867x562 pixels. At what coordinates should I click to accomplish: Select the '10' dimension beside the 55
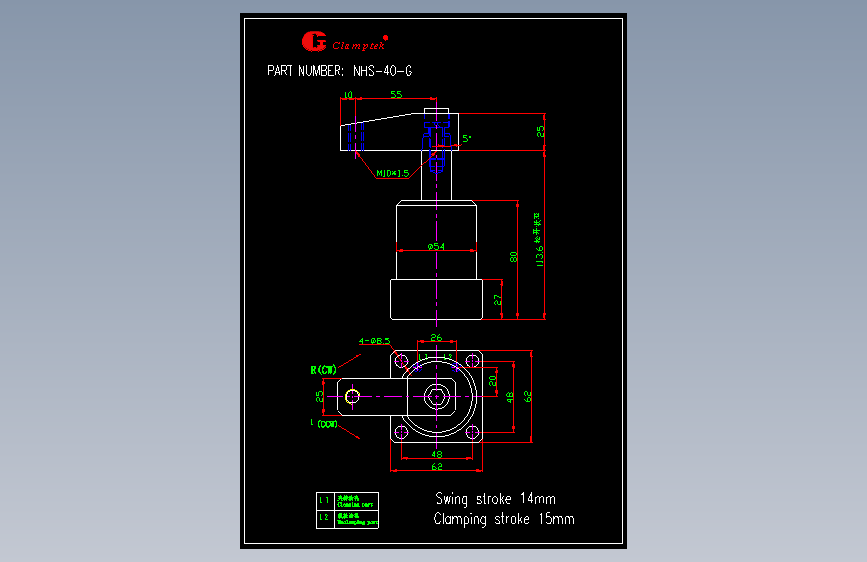click(x=348, y=95)
